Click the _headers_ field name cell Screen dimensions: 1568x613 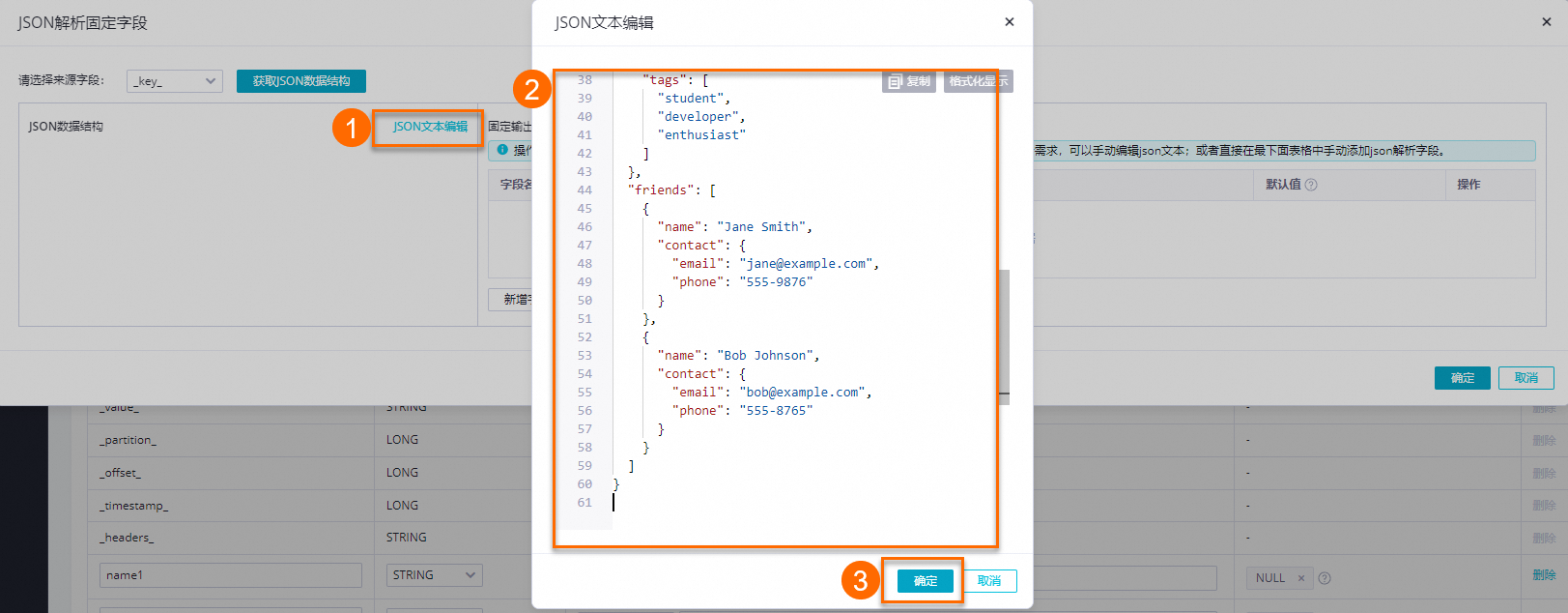[127, 538]
